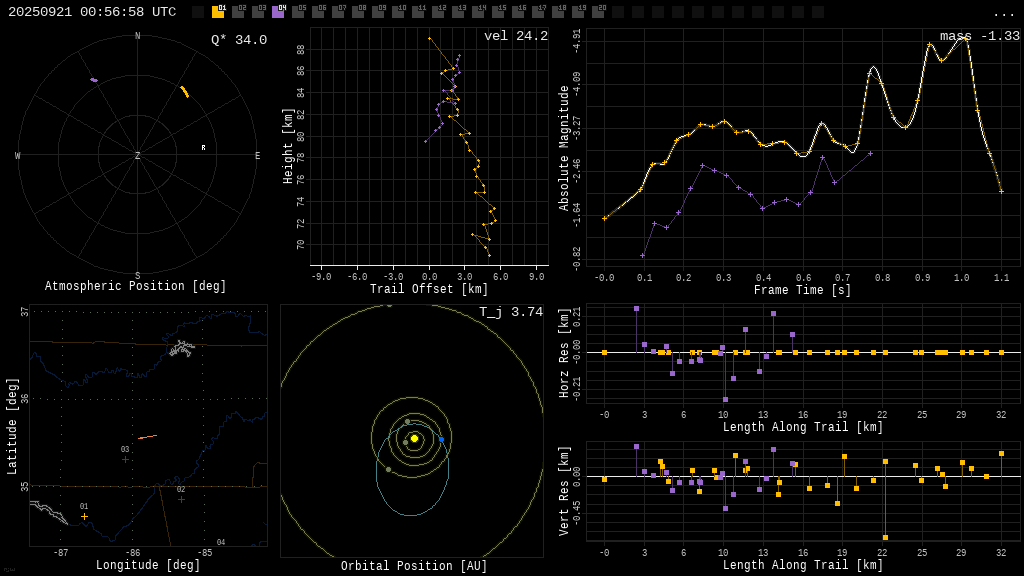Viewport: 1024px width, 576px height.
Task: Enable the gray station 02 indicator
Action: coord(238,12)
